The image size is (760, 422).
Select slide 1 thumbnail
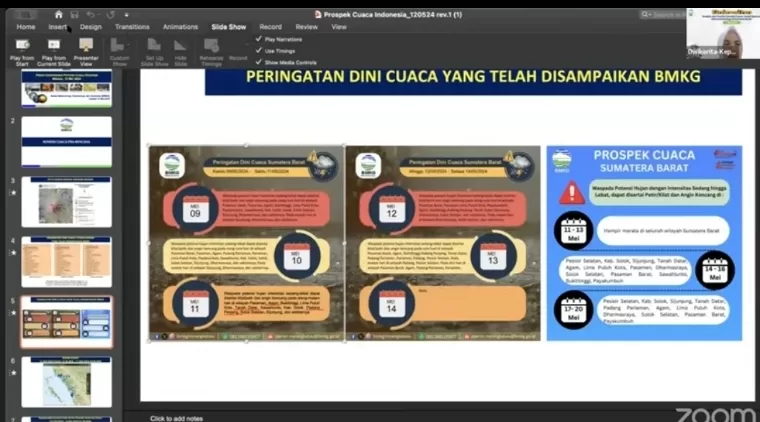pos(66,88)
